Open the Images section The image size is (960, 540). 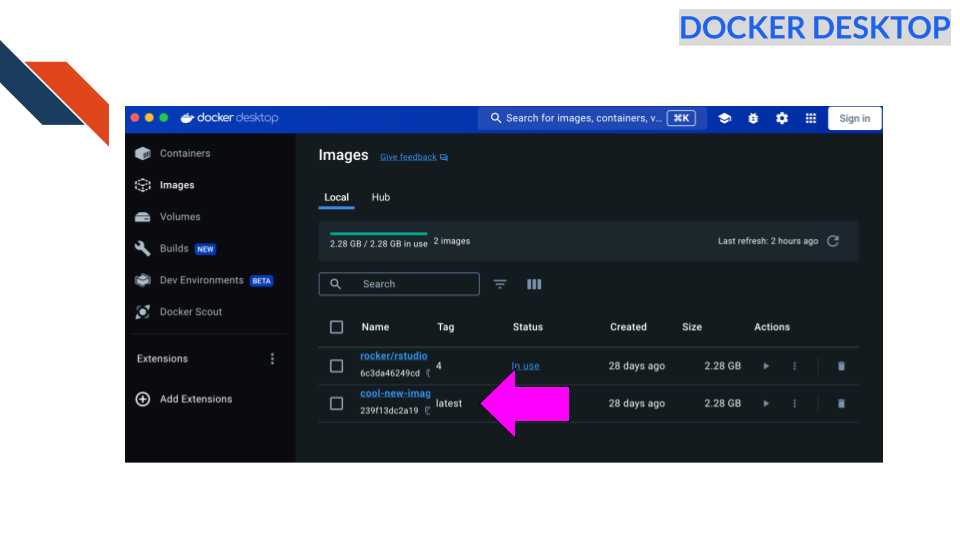pos(177,185)
